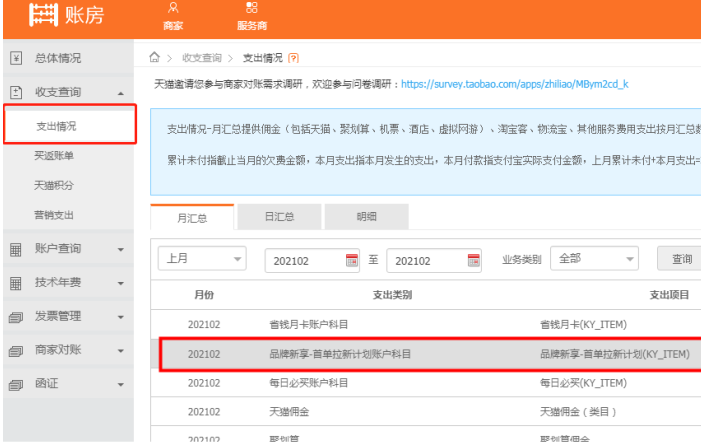Select the 省钱月卡账户科目 row cell
The image size is (701, 444).
(308, 324)
